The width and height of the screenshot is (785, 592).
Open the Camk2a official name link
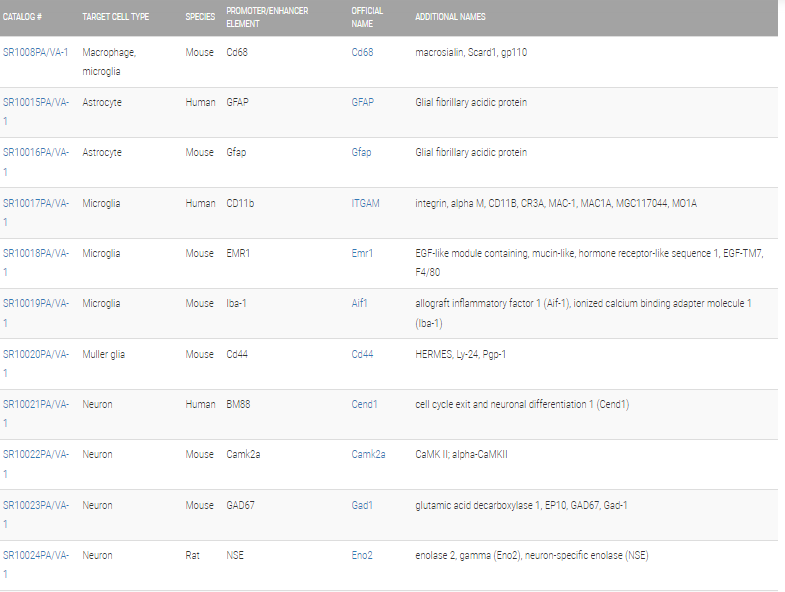point(368,455)
